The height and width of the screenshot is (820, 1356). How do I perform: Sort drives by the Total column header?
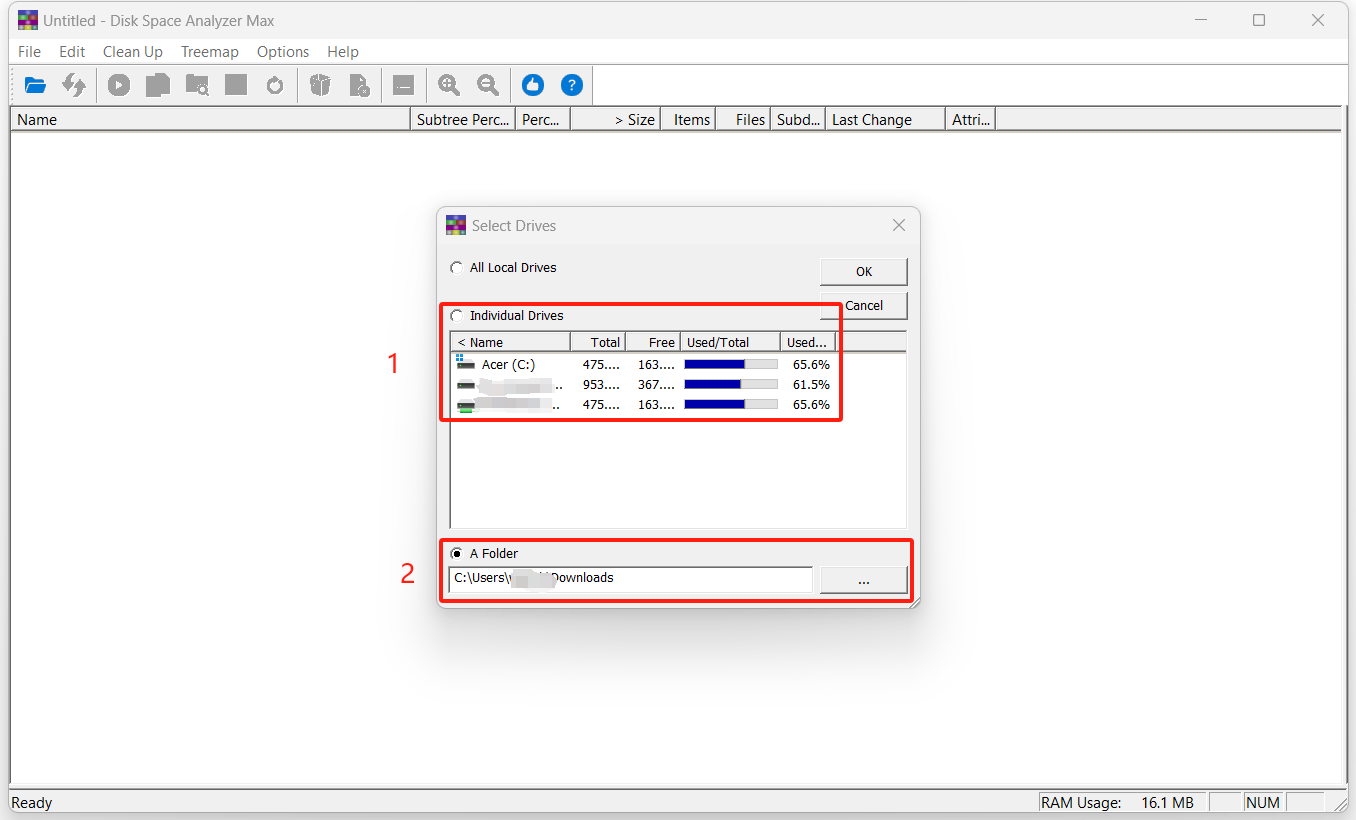pos(598,342)
